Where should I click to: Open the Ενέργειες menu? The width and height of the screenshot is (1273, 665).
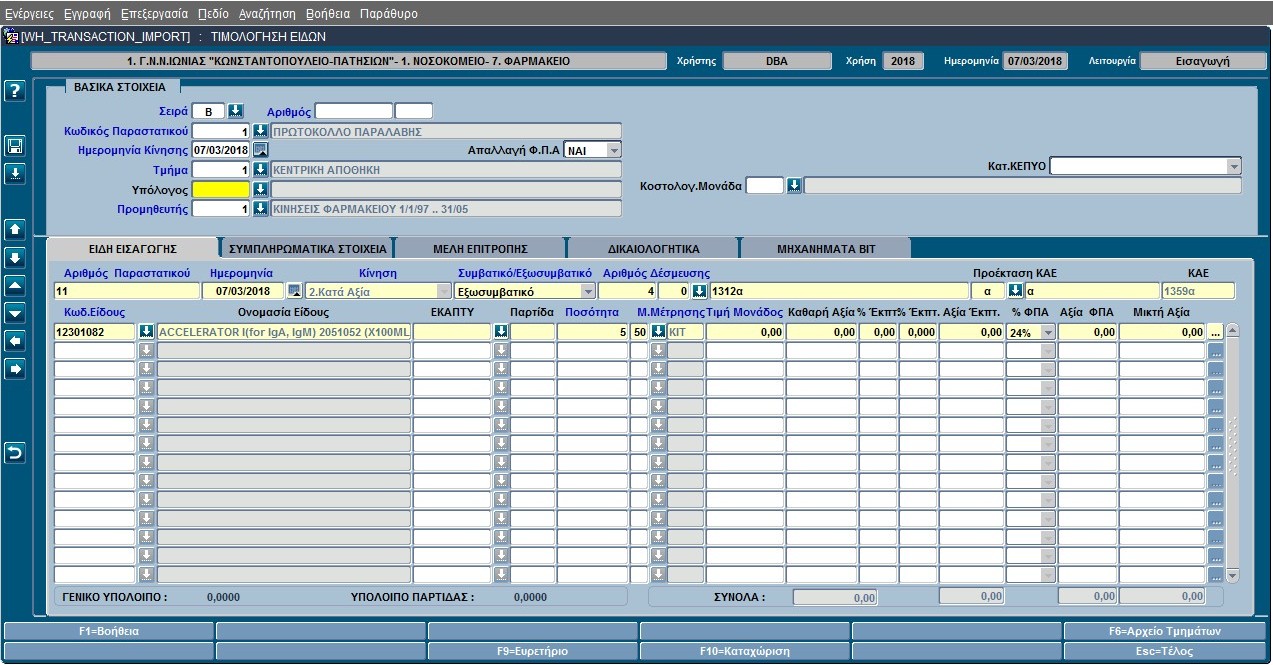(x=30, y=14)
